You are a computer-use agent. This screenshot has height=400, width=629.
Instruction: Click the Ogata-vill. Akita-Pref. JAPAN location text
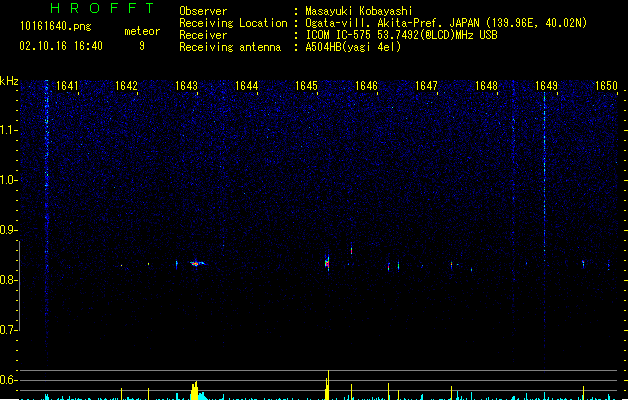click(393, 23)
